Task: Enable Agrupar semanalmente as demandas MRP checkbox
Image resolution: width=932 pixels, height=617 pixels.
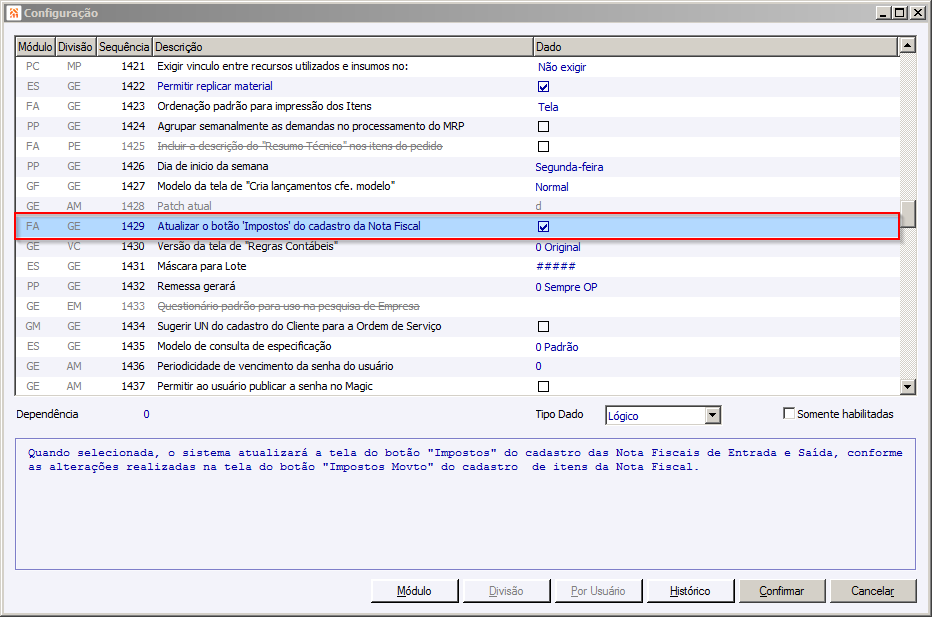Action: tap(543, 127)
